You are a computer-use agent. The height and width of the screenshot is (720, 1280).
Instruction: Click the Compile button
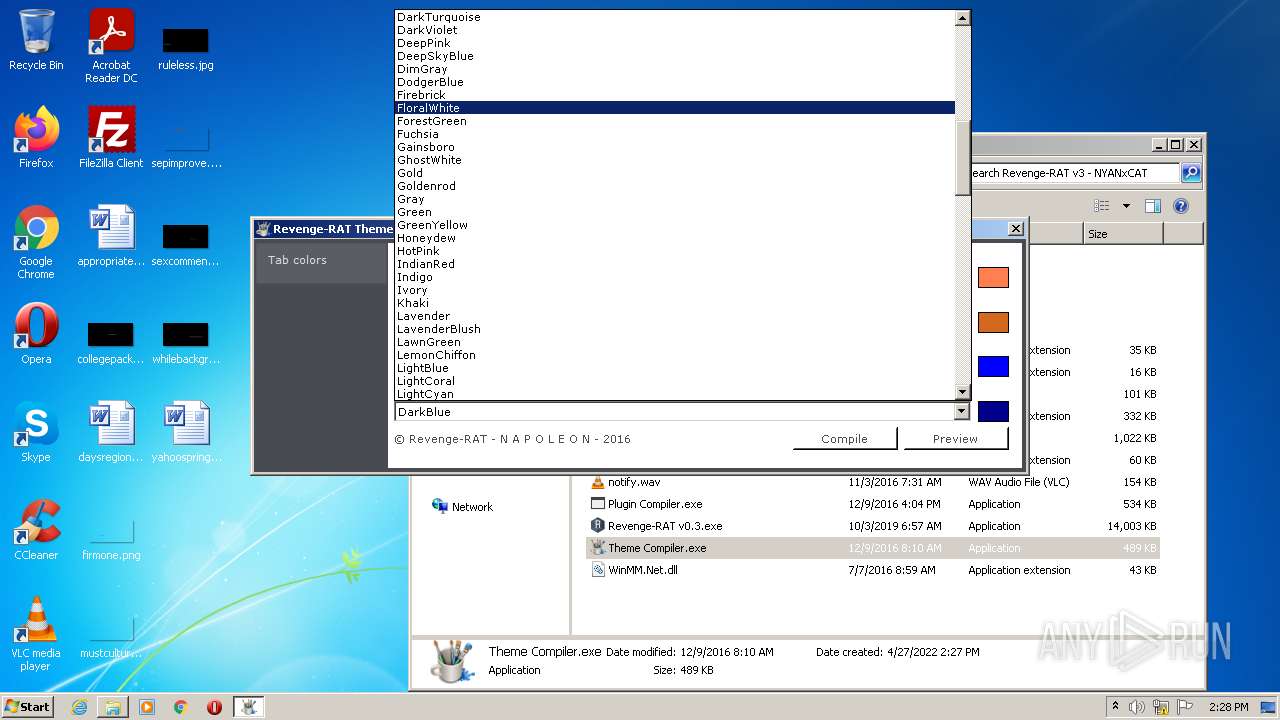[845, 439]
